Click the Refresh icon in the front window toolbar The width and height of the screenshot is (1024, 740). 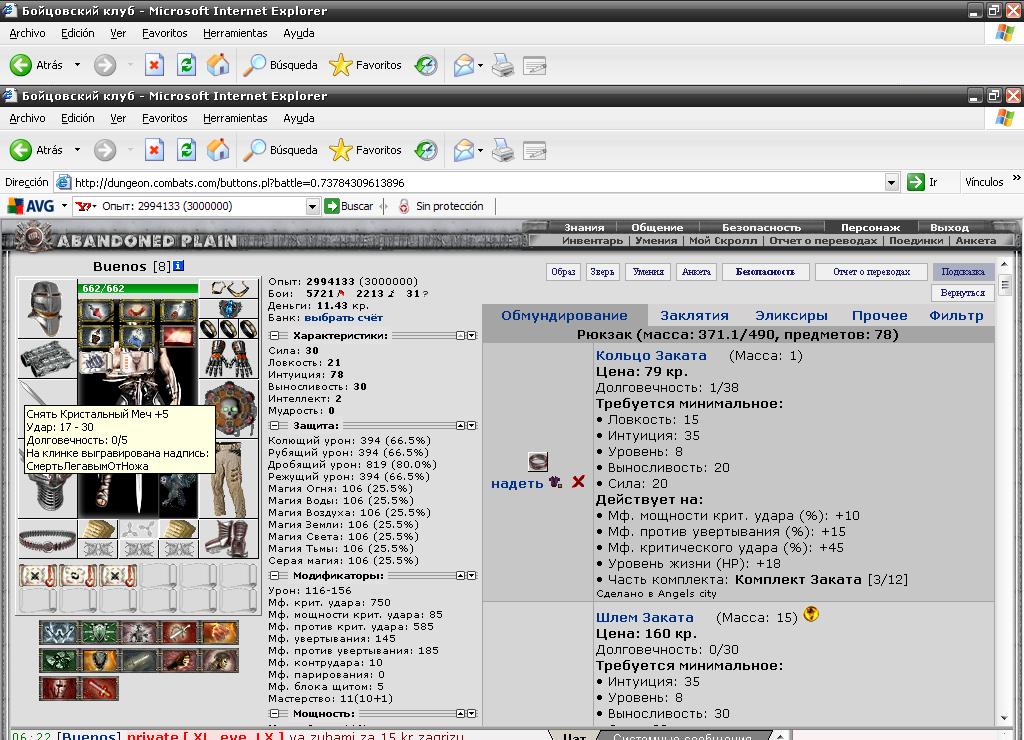point(186,150)
